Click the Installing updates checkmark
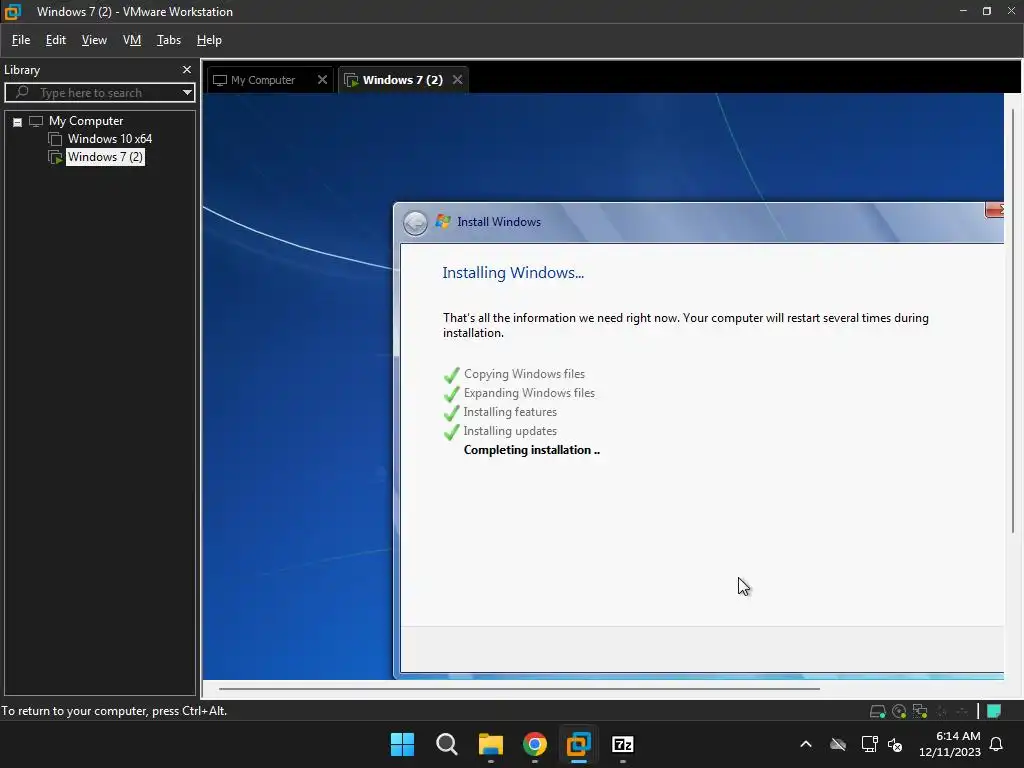1024x768 pixels. tap(451, 432)
